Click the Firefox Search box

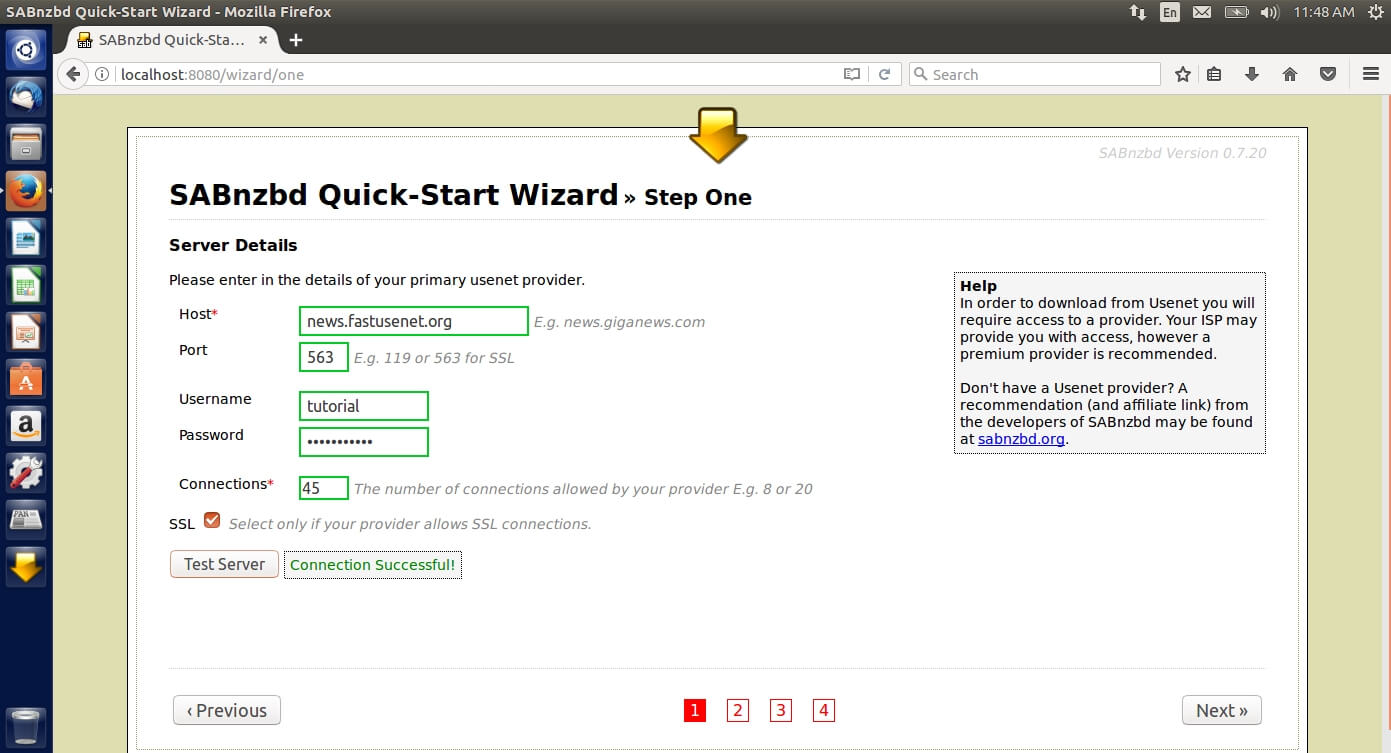click(1035, 74)
